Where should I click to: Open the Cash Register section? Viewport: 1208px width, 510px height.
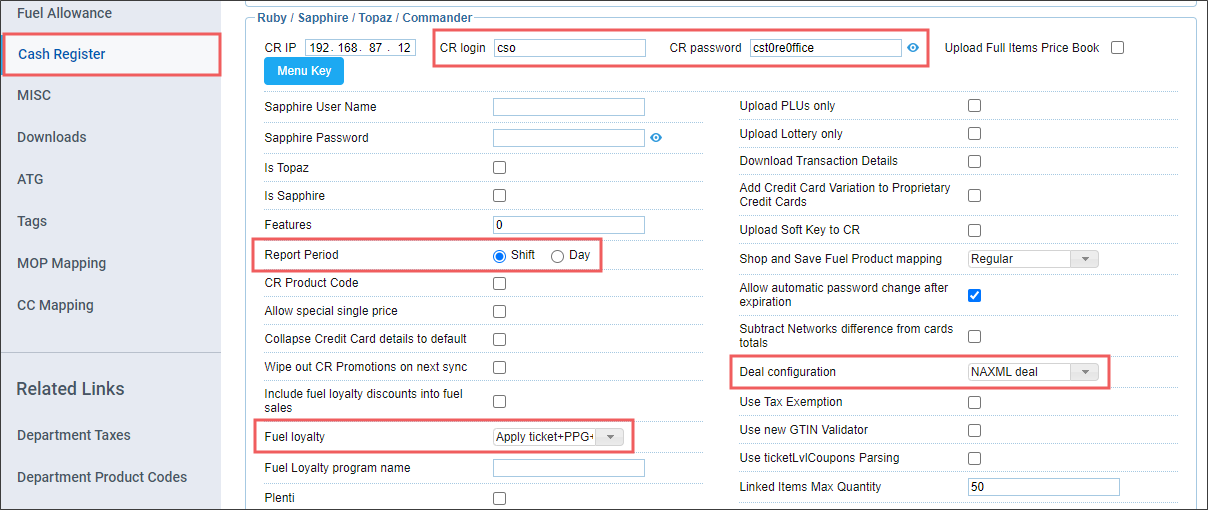click(x=62, y=55)
